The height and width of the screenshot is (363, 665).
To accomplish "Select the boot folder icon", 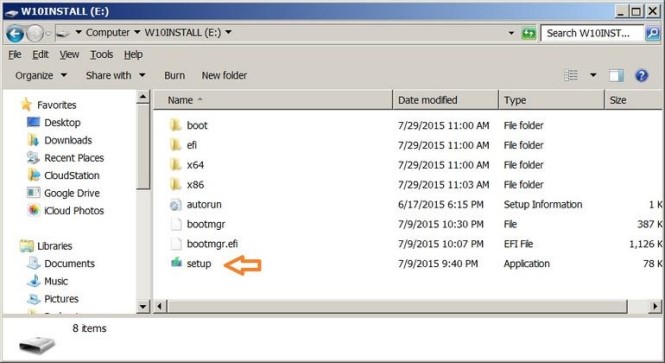I will pos(176,125).
